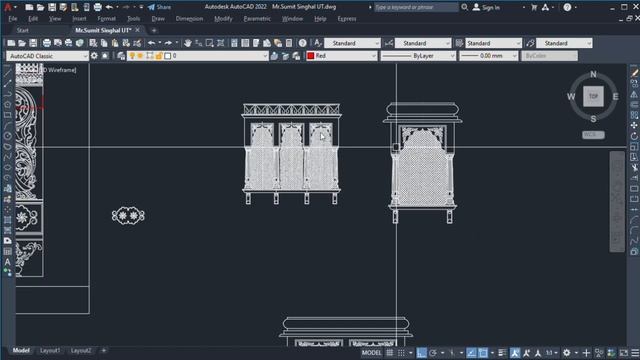
Task: Click the Plot printer icon in Standard toolbar
Action: [x=47, y=43]
